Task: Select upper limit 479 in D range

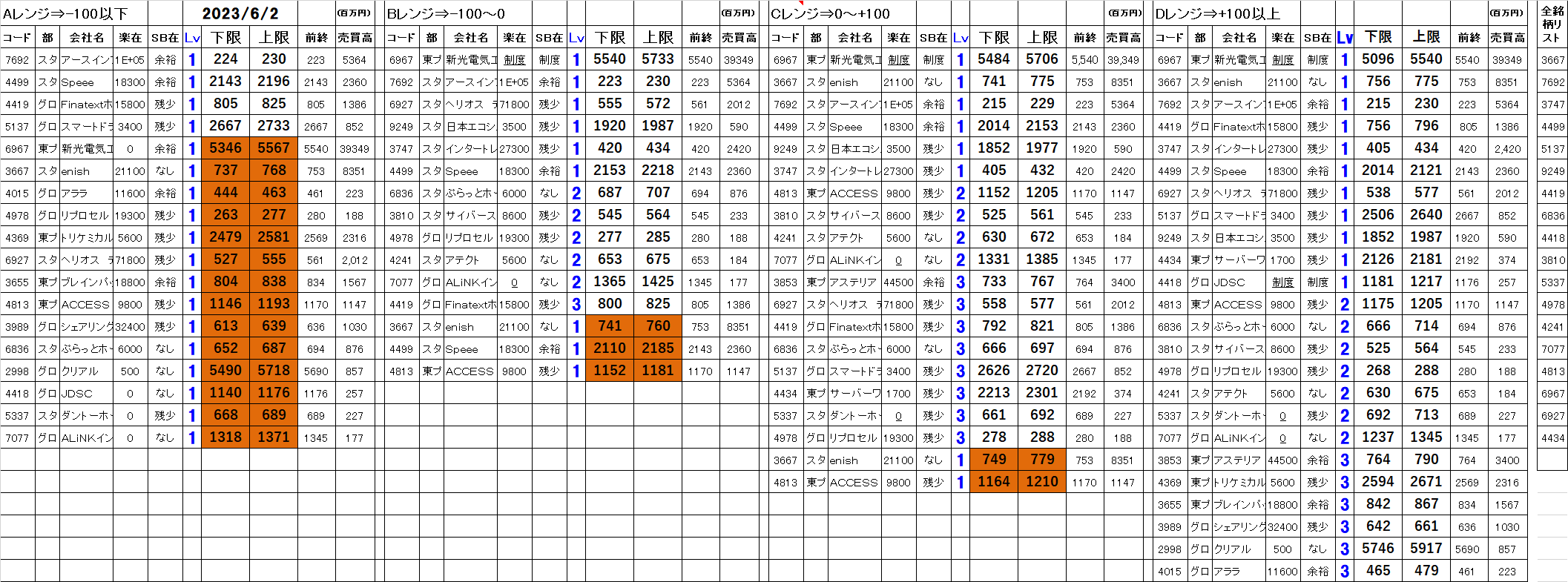Action: [x=1426, y=571]
